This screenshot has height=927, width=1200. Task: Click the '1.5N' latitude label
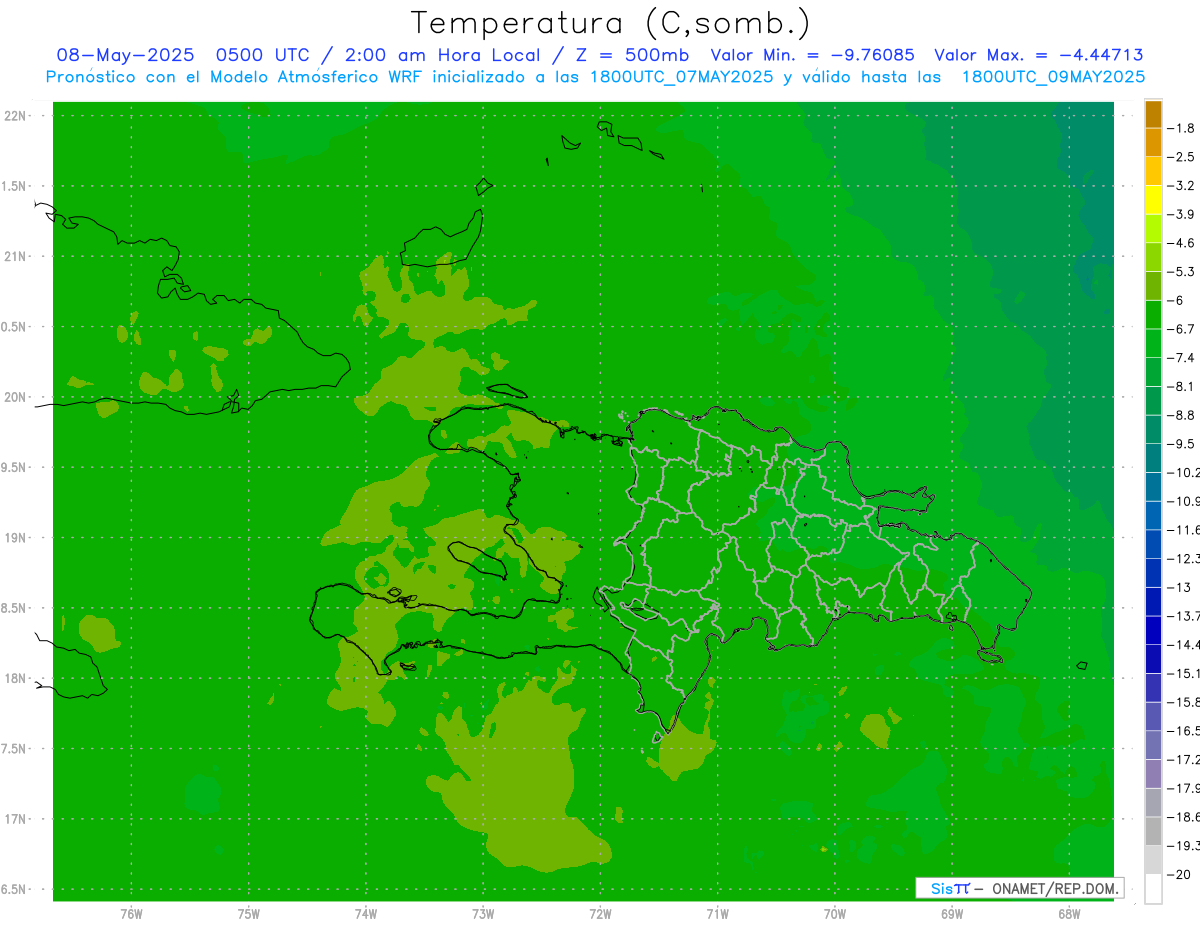tap(15, 186)
